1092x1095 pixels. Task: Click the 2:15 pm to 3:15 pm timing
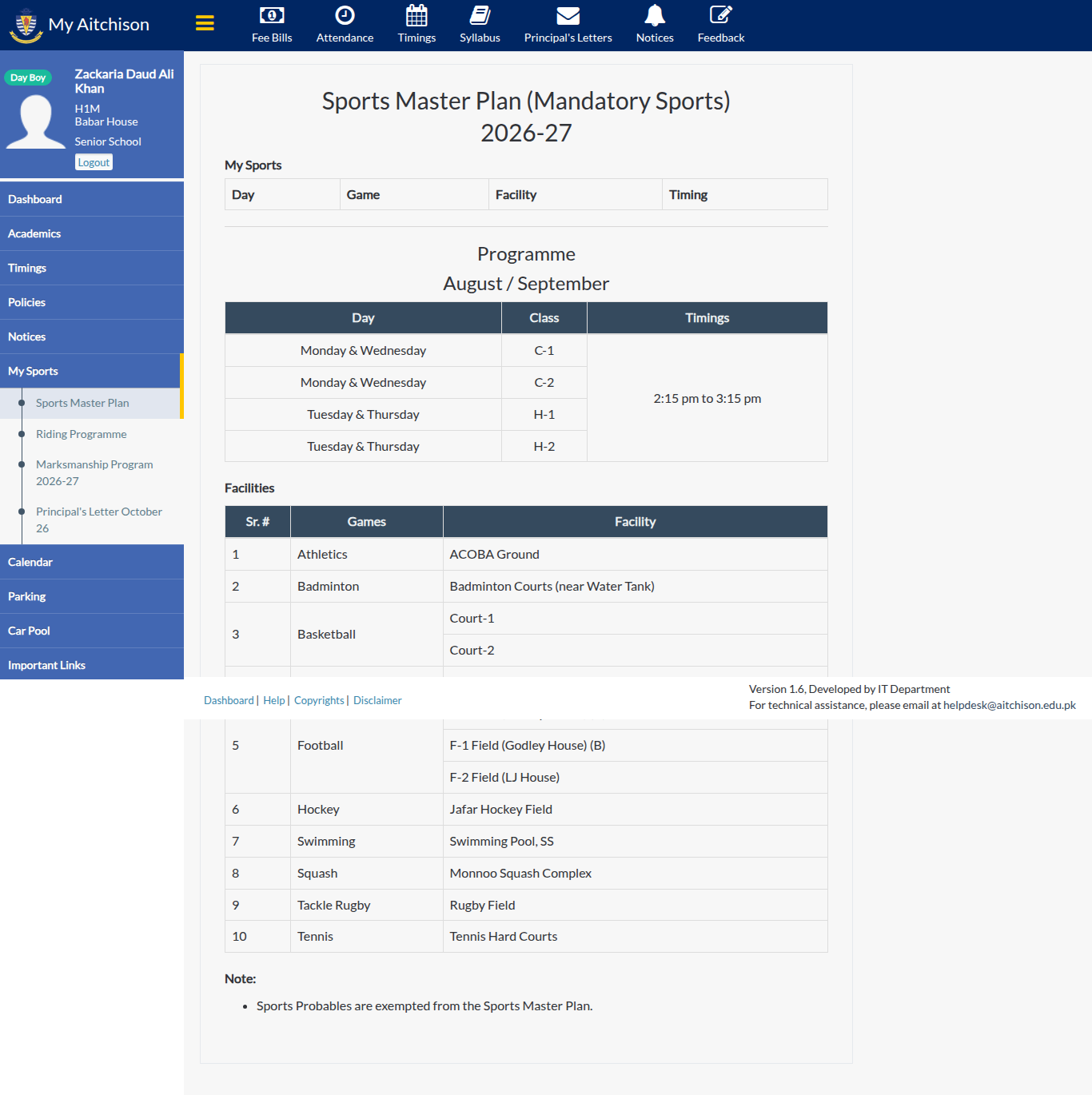click(707, 398)
